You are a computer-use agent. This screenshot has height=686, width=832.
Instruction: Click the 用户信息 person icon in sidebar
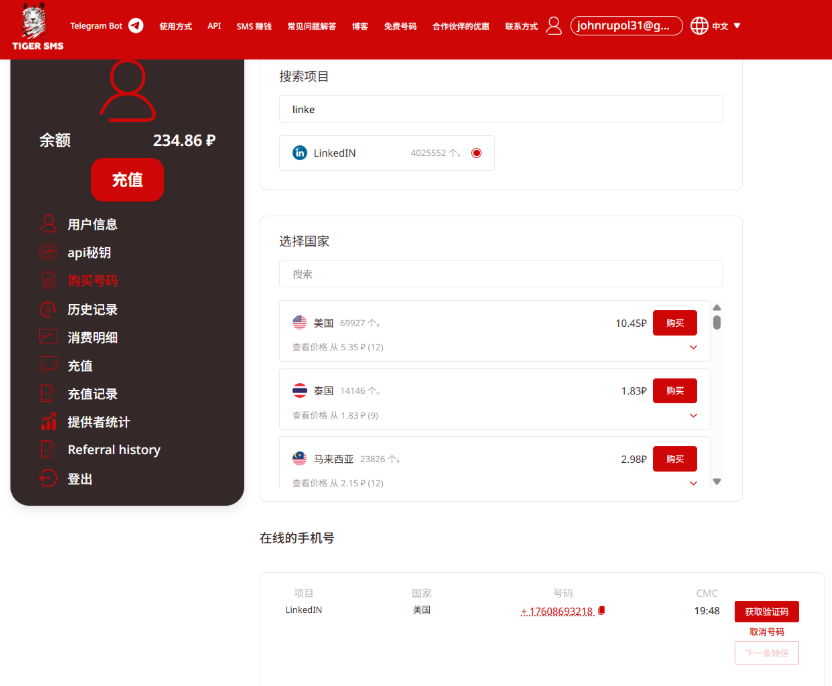tap(48, 223)
